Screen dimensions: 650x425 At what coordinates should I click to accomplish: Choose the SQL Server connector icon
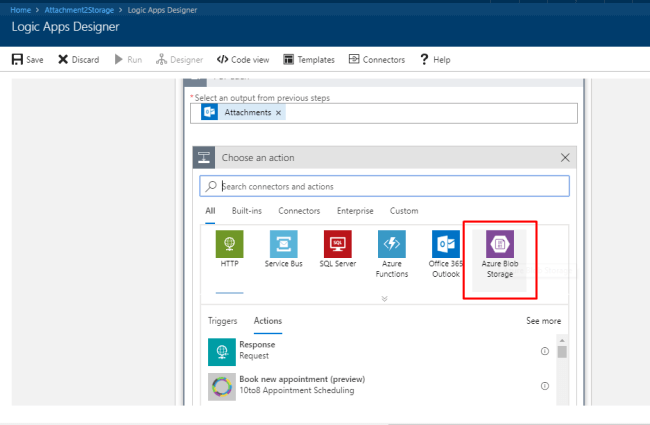tap(338, 244)
